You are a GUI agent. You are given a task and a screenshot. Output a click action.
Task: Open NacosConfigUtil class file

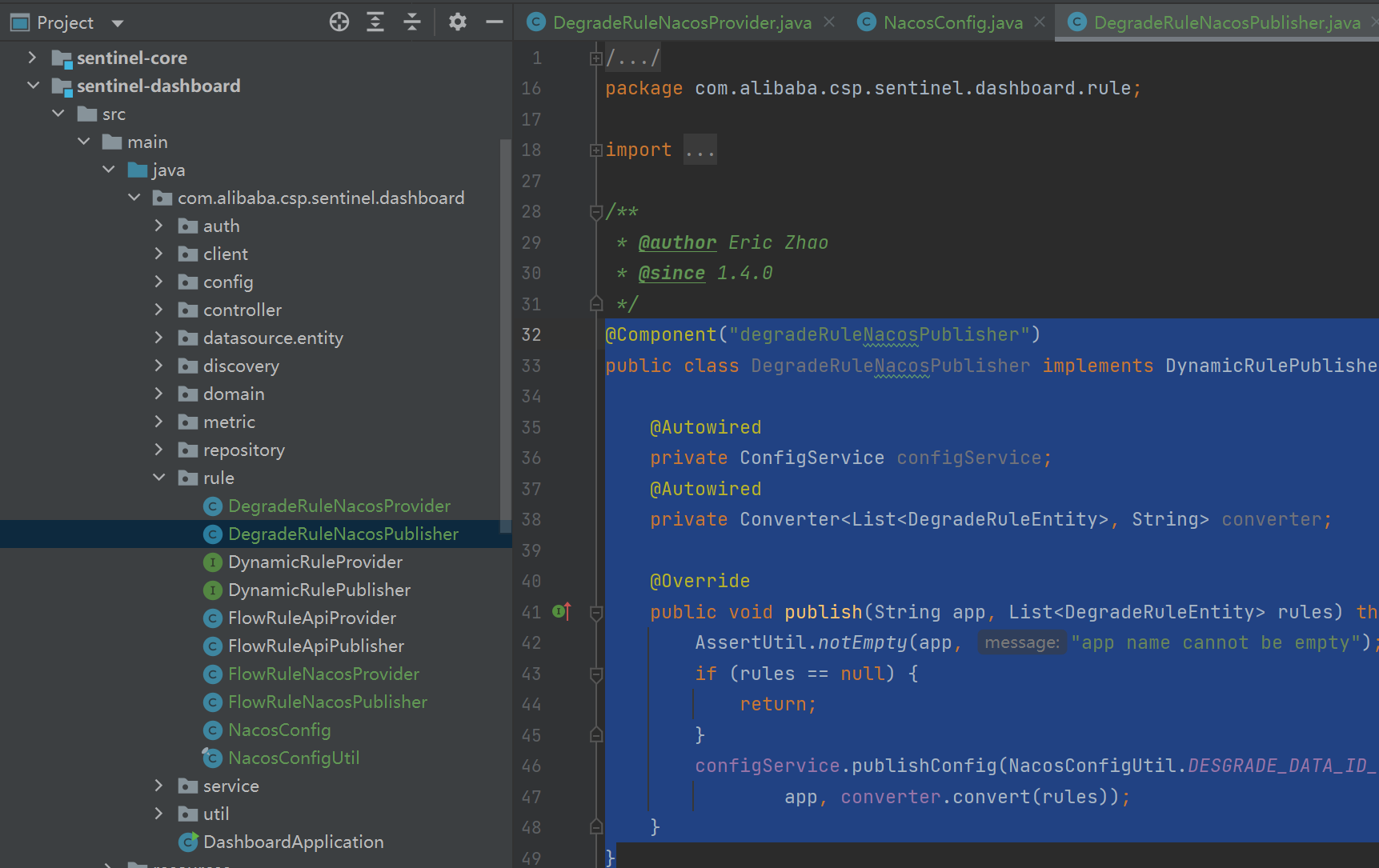coord(294,758)
